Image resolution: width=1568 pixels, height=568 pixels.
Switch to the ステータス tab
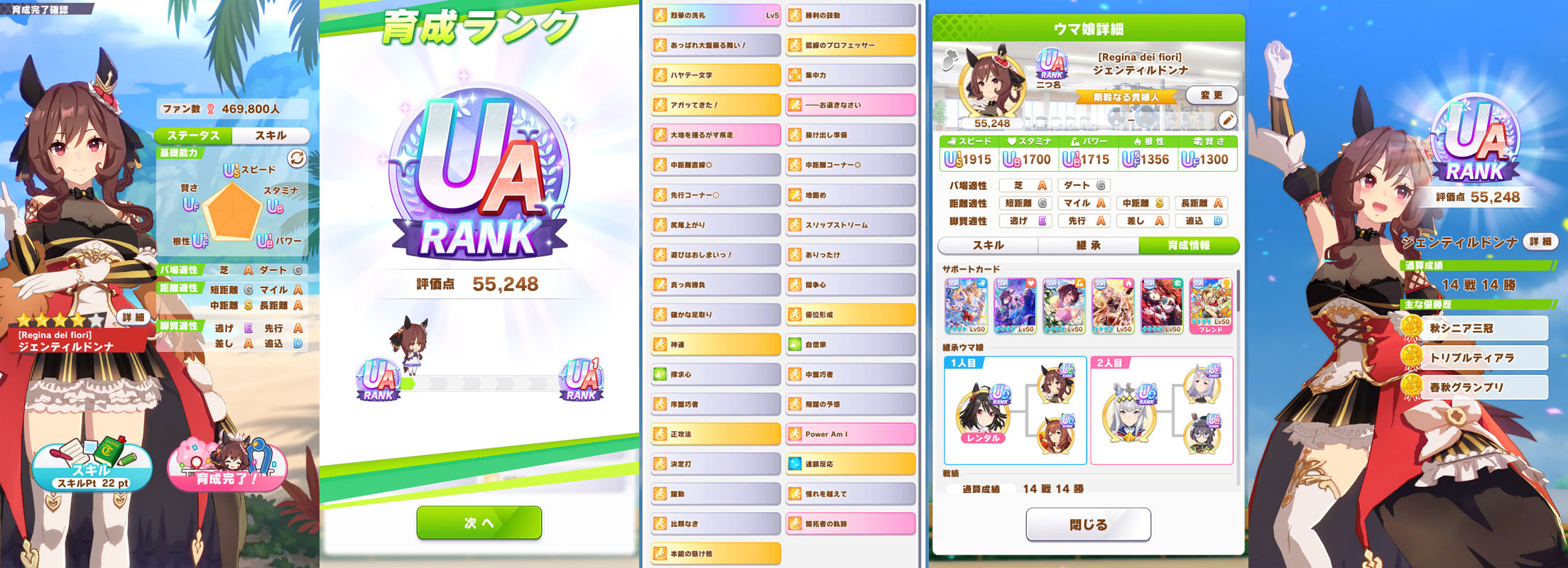coord(194,135)
